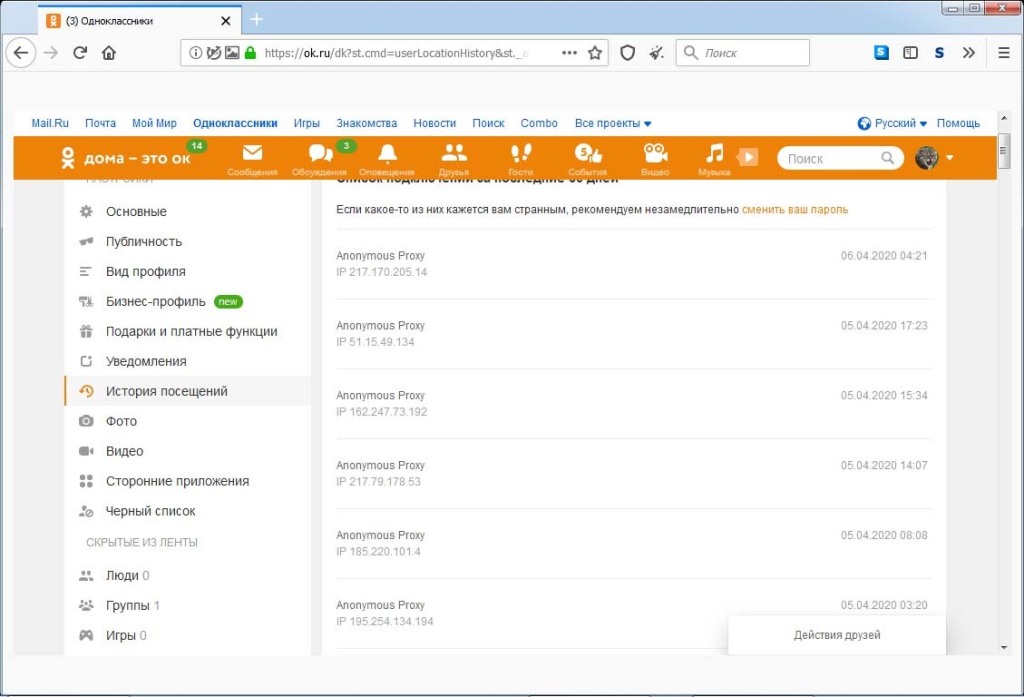Expand the Все проекты dropdown

613,123
